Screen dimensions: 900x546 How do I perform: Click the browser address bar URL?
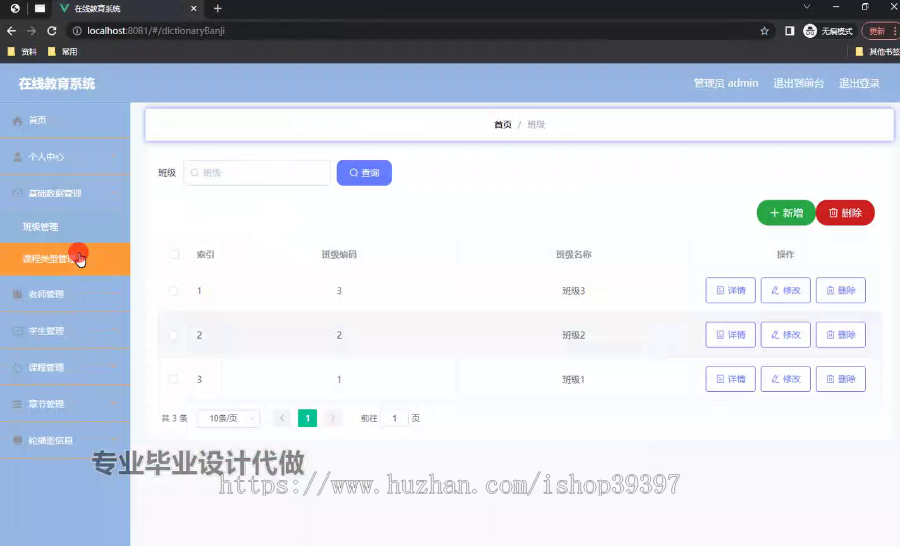(156, 31)
